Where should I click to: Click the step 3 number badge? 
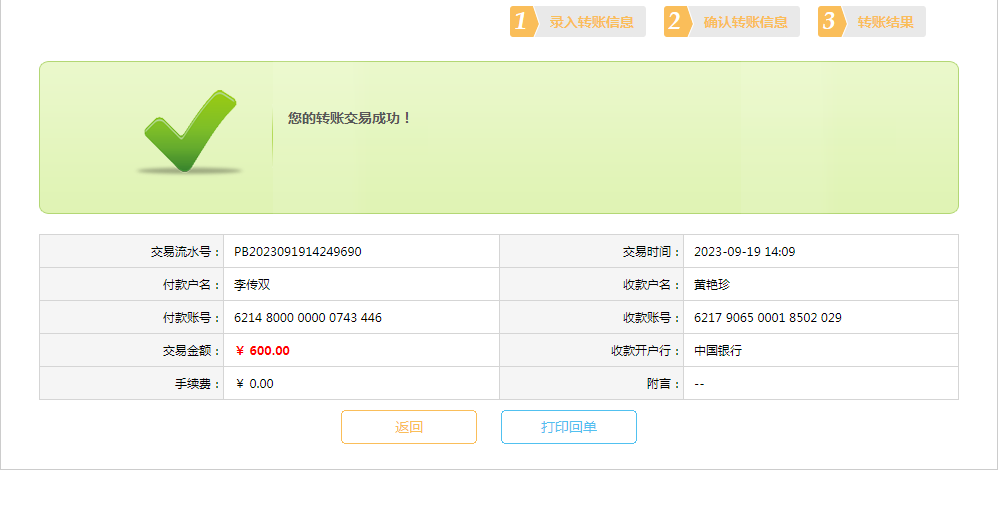click(x=829, y=22)
